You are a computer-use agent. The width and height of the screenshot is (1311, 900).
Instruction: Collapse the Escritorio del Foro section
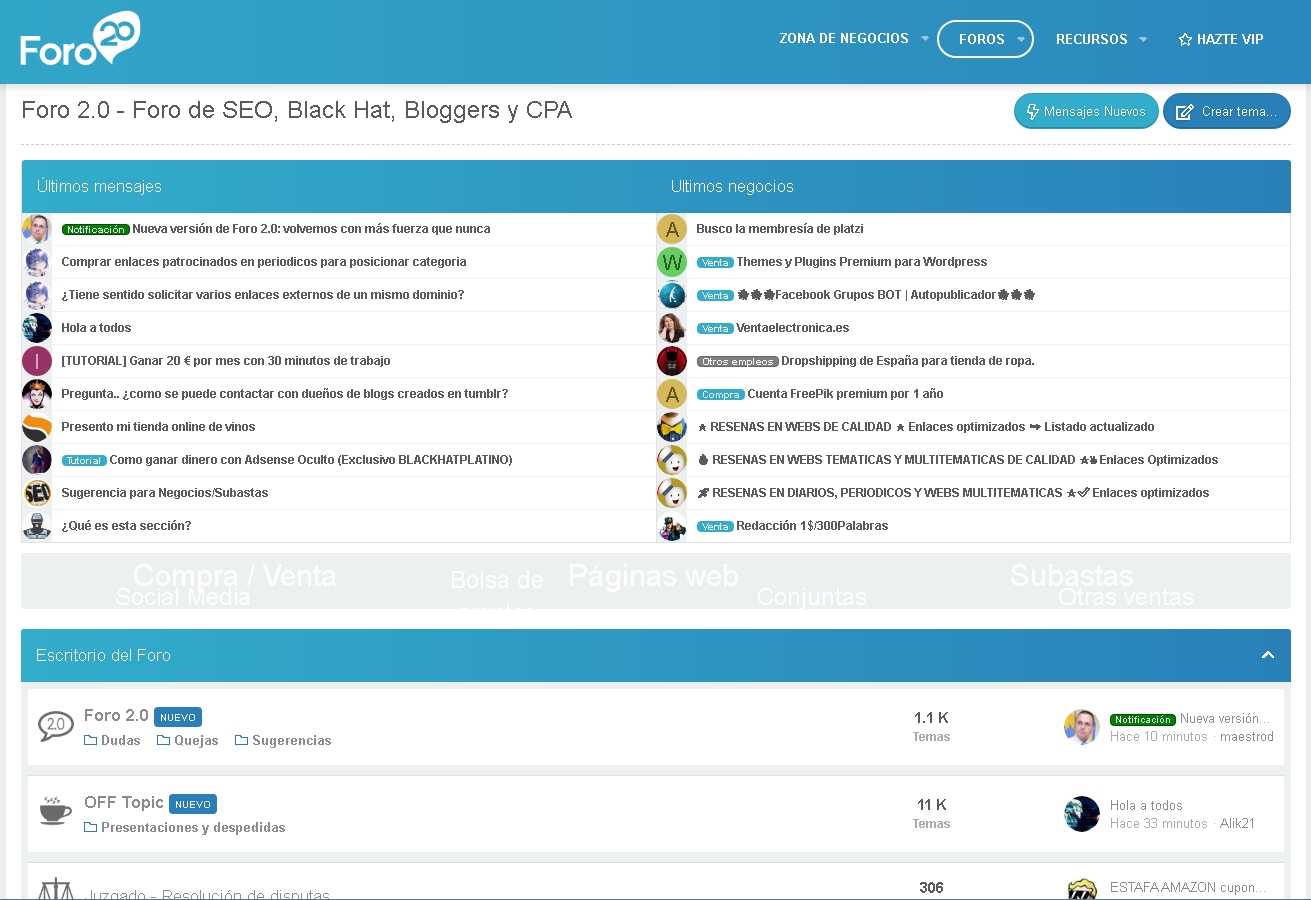tap(1267, 655)
